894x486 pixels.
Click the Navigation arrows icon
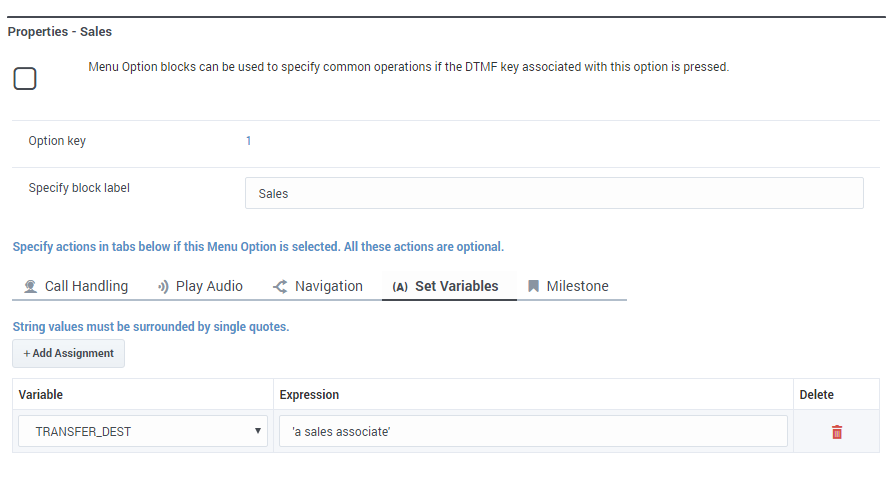280,286
